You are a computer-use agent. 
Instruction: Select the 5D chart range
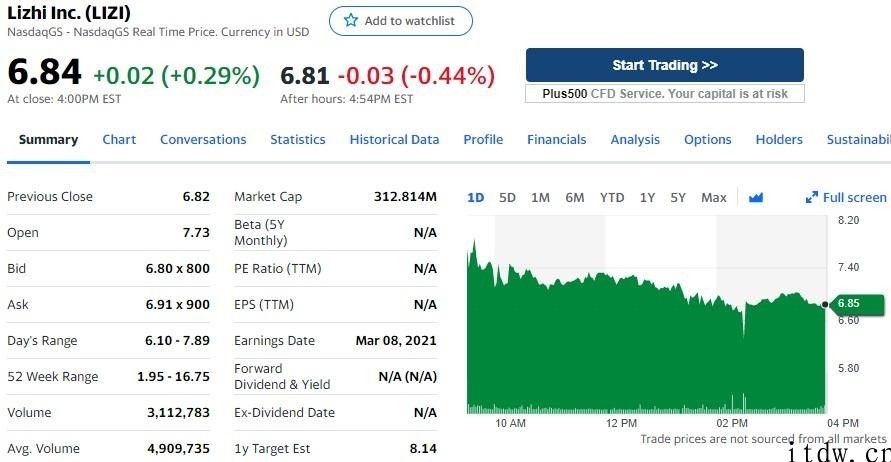point(507,198)
